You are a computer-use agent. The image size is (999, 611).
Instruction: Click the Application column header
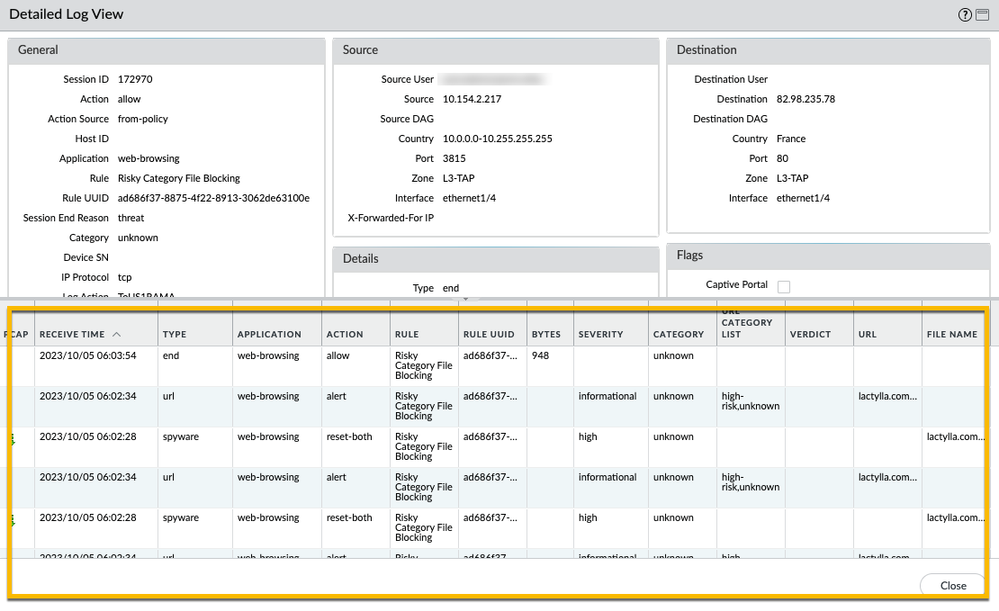pyautogui.click(x=269, y=334)
